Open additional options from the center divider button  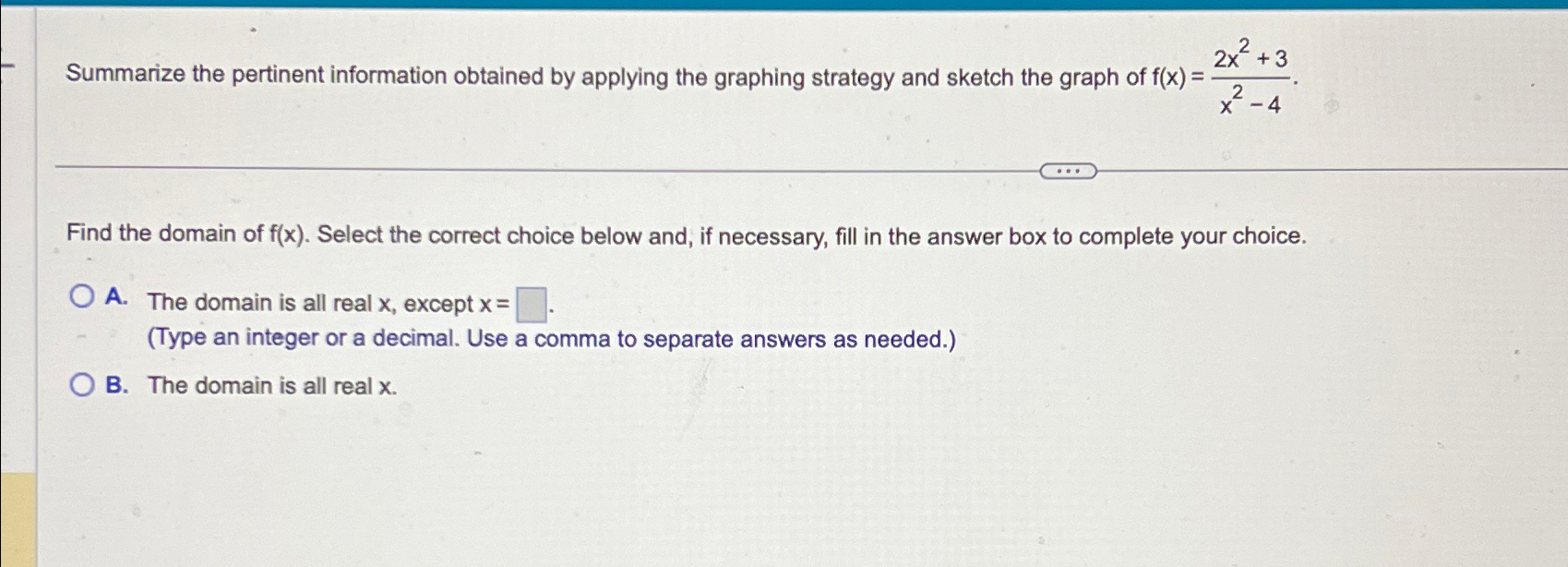[1068, 171]
